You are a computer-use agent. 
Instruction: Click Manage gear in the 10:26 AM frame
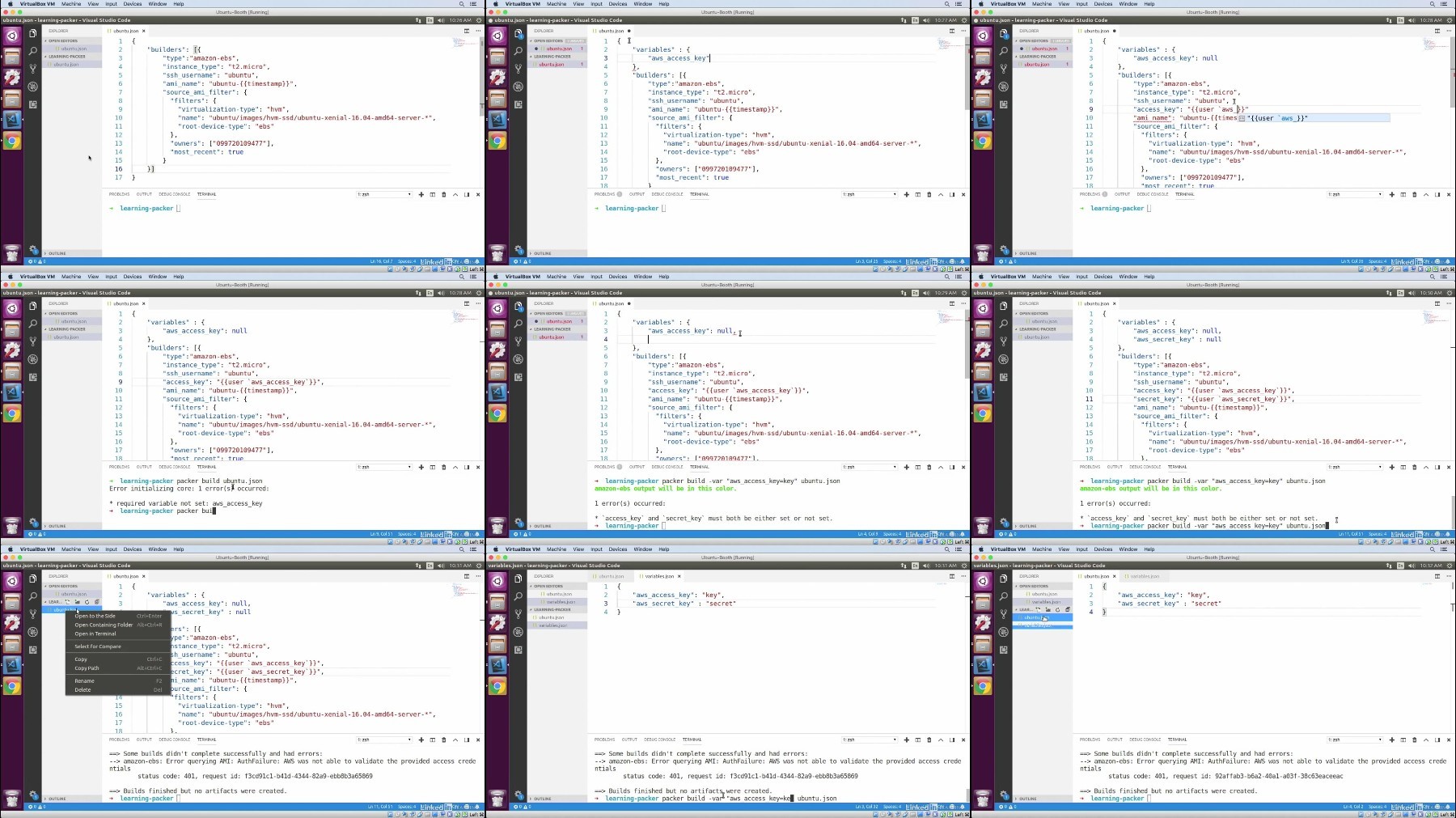click(33, 250)
